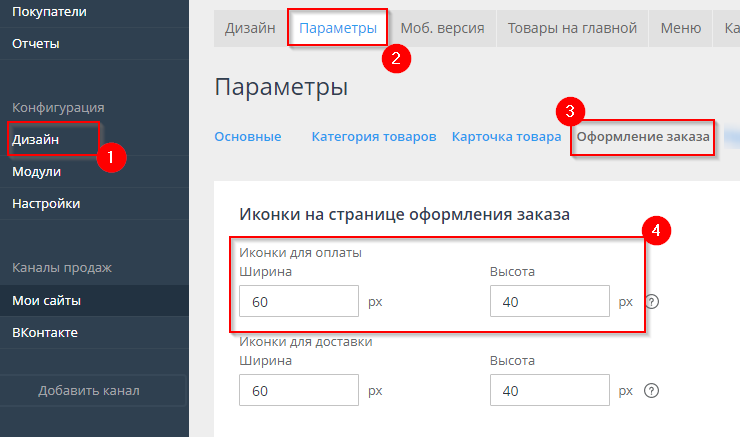Switch to the Параметры tab

click(338, 28)
